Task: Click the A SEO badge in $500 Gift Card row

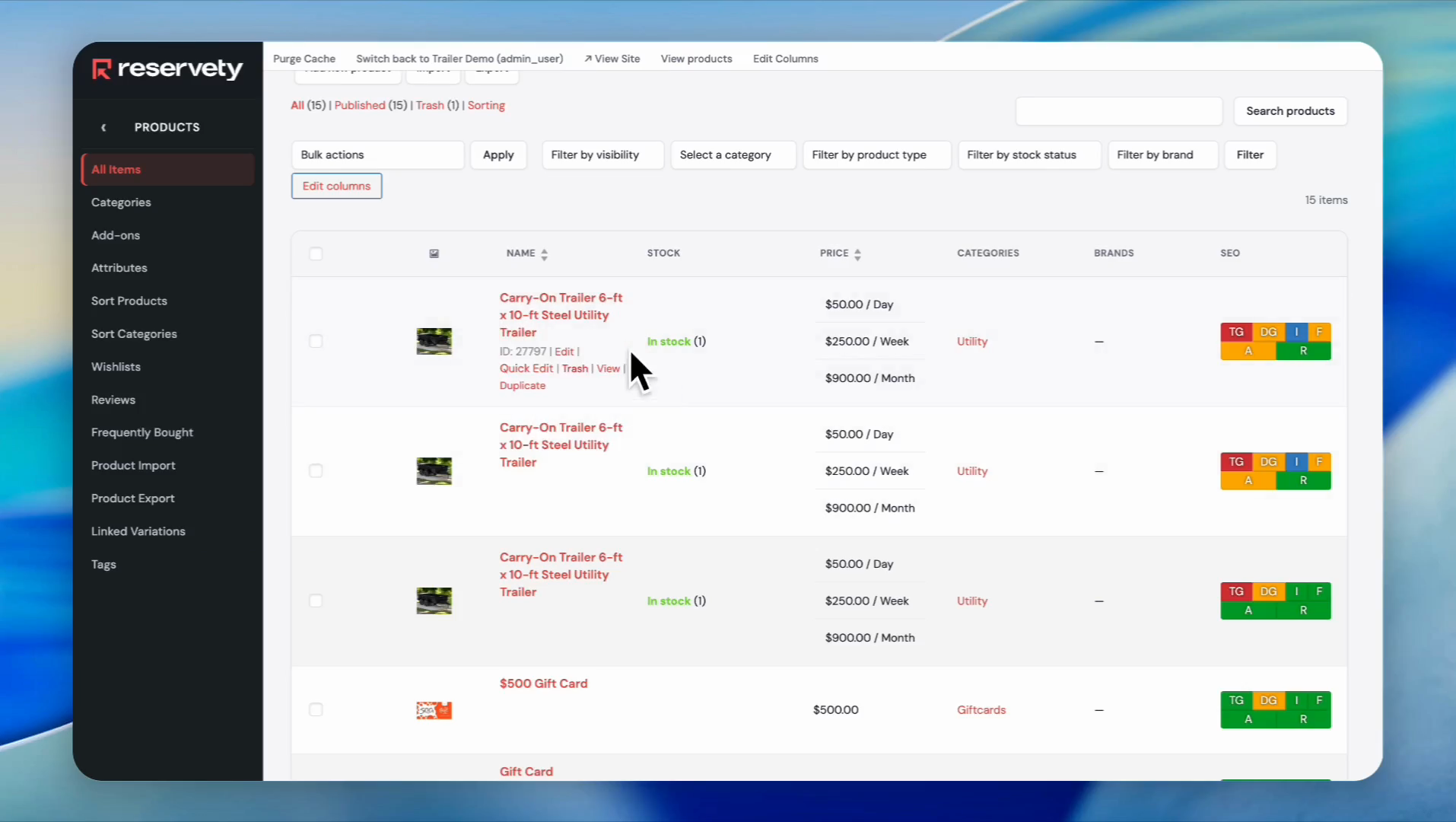Action: pyautogui.click(x=1248, y=719)
